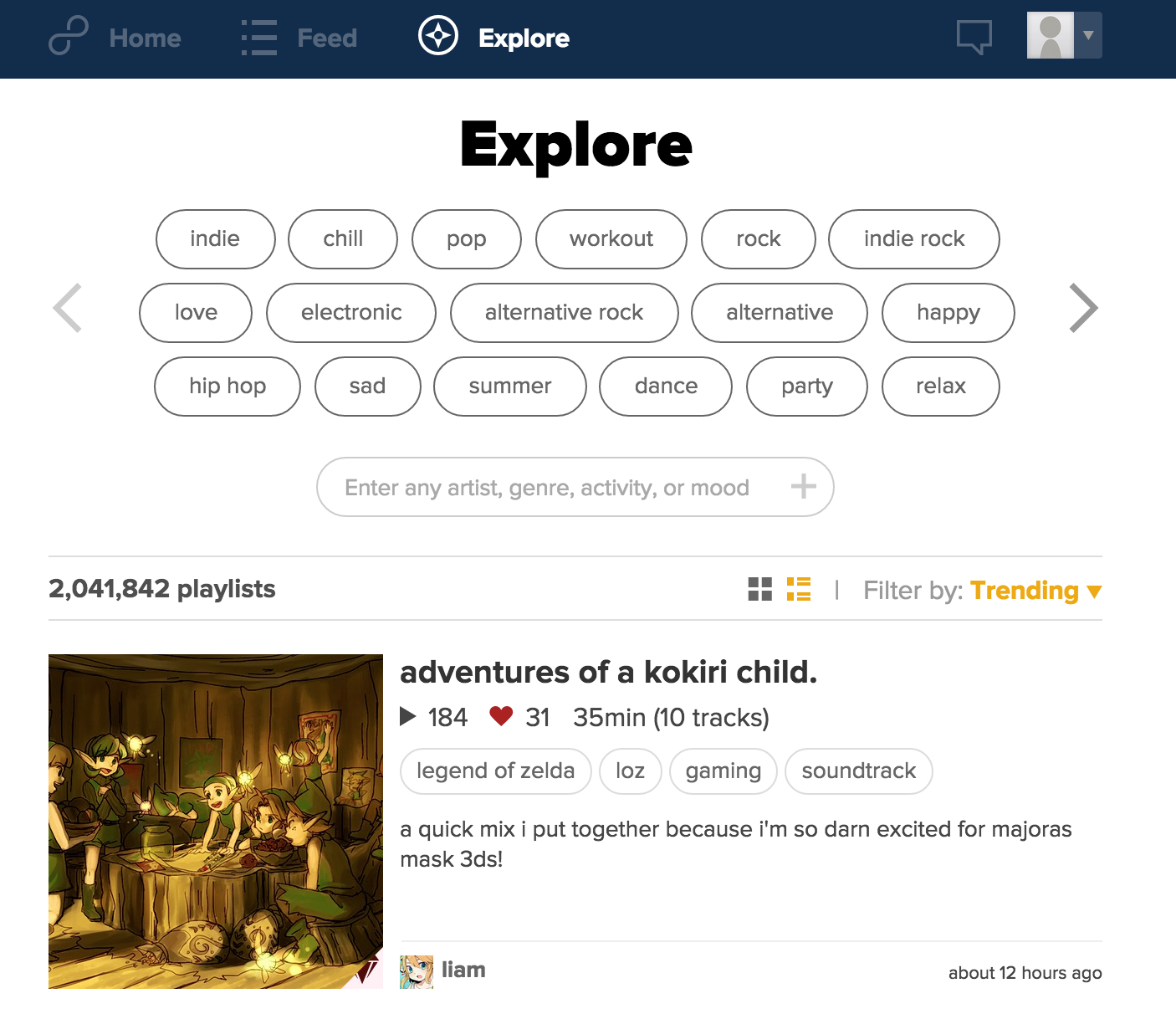The image size is (1176, 1019).
Task: Click liam's small avatar image
Action: (x=417, y=972)
